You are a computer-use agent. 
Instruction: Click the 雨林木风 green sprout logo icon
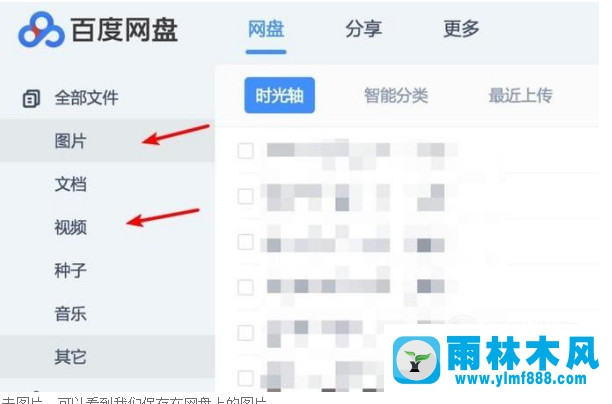pos(416,360)
